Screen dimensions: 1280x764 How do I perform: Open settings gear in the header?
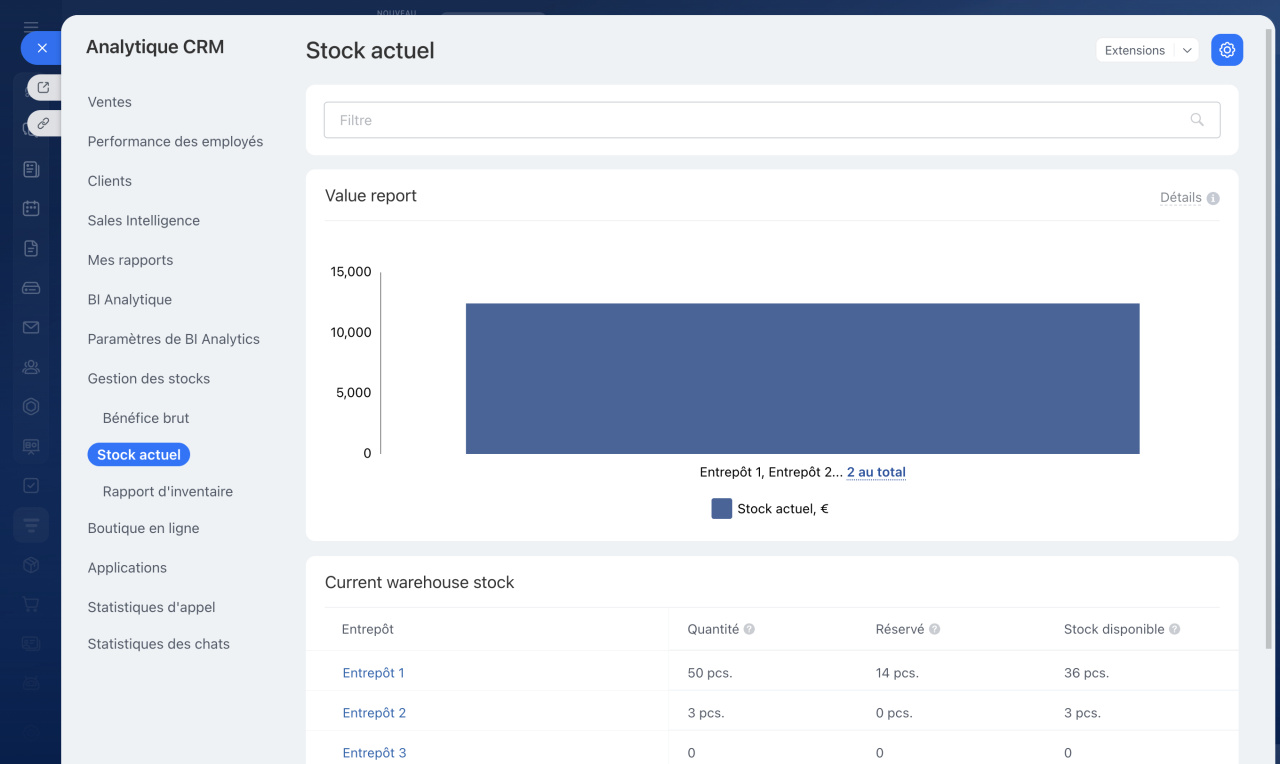coord(1227,50)
